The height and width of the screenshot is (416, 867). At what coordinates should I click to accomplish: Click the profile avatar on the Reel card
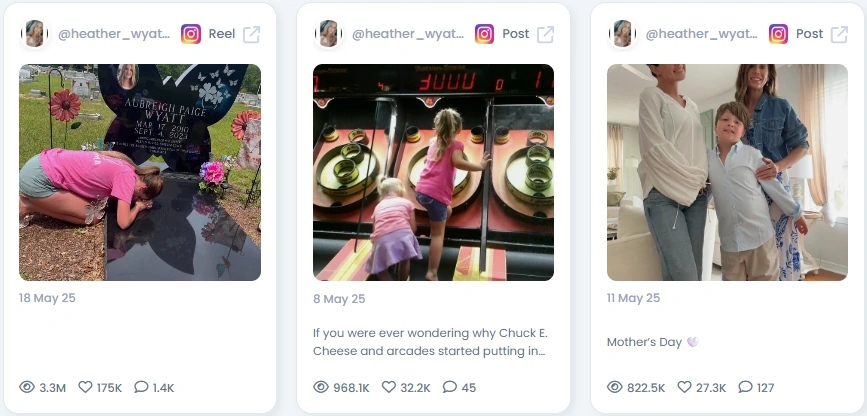coord(34,34)
